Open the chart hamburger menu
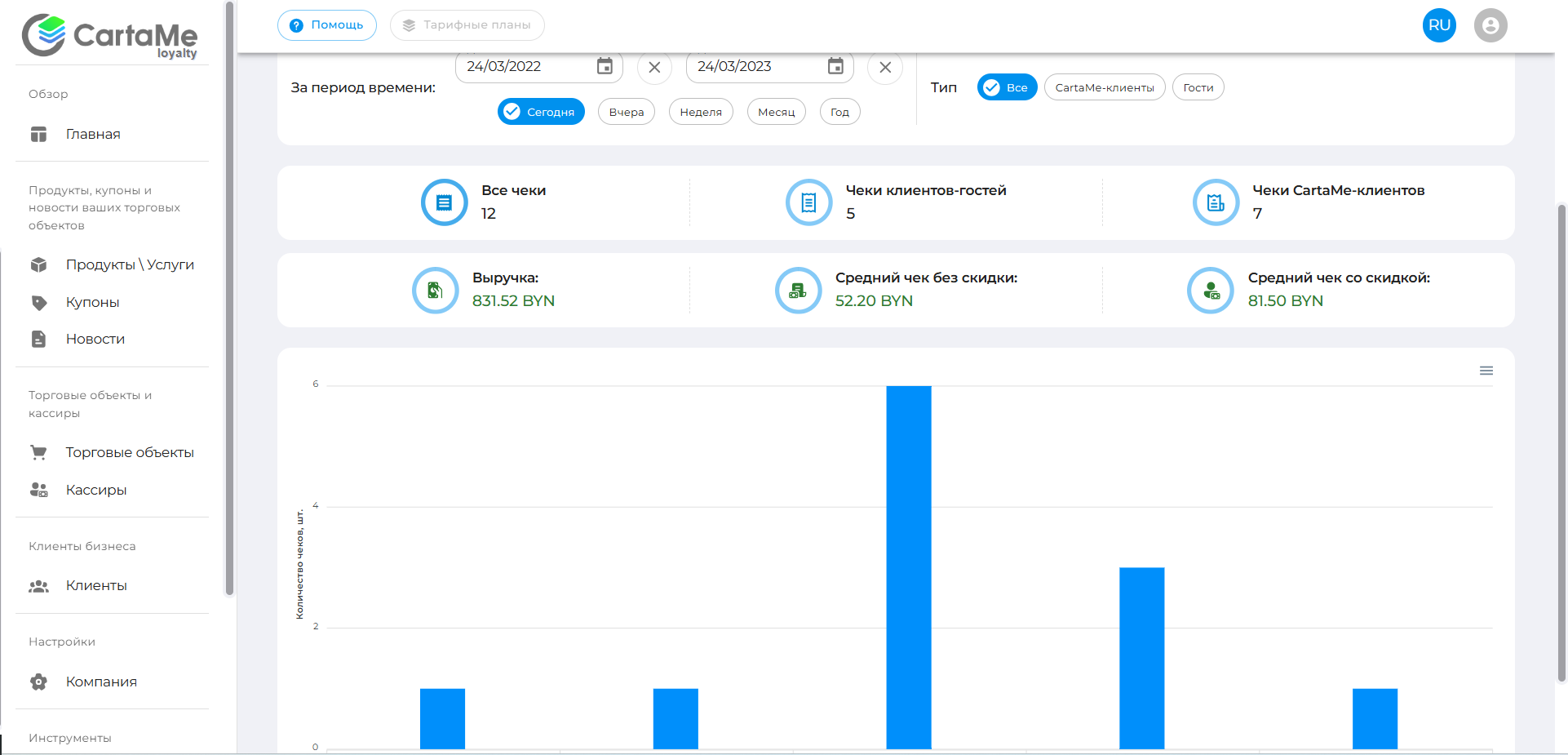The width and height of the screenshot is (1568, 755). pos(1486,371)
